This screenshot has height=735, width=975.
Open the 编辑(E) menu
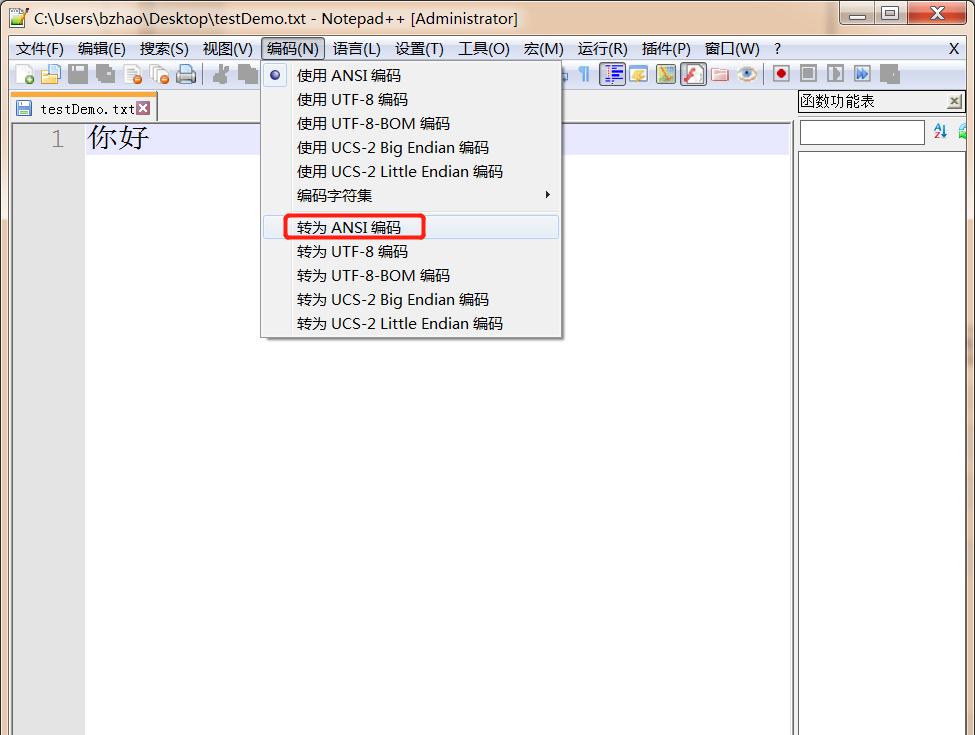click(102, 49)
